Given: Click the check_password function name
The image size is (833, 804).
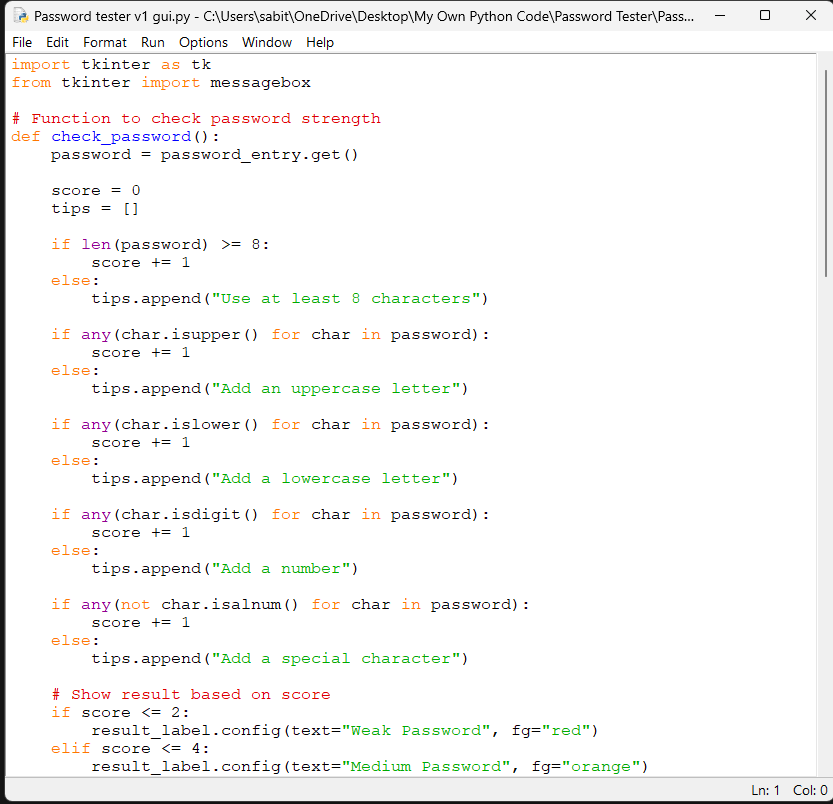Looking at the screenshot, I should point(121,137).
